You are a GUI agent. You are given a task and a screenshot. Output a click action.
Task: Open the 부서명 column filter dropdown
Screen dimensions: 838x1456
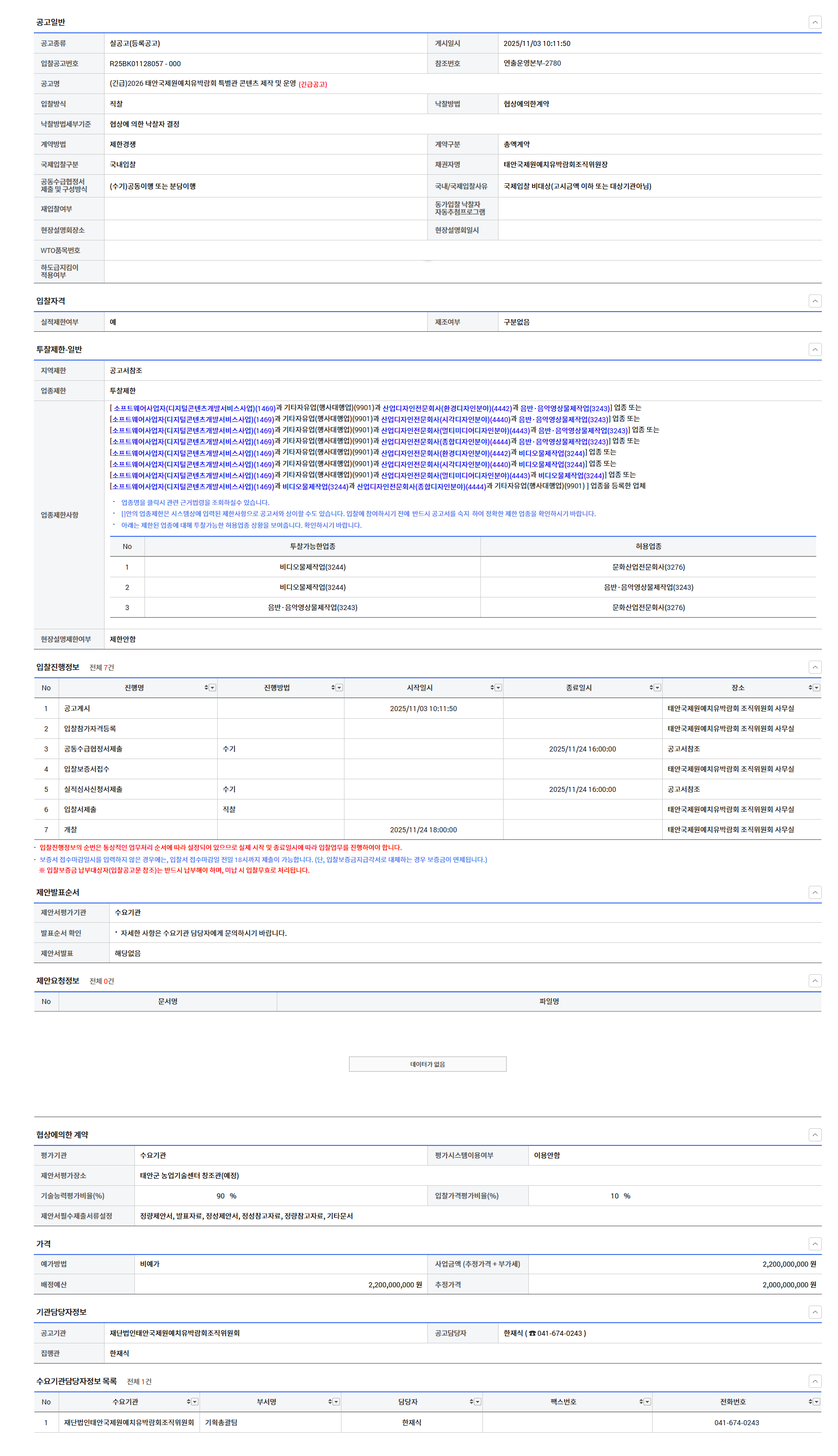tap(336, 1402)
